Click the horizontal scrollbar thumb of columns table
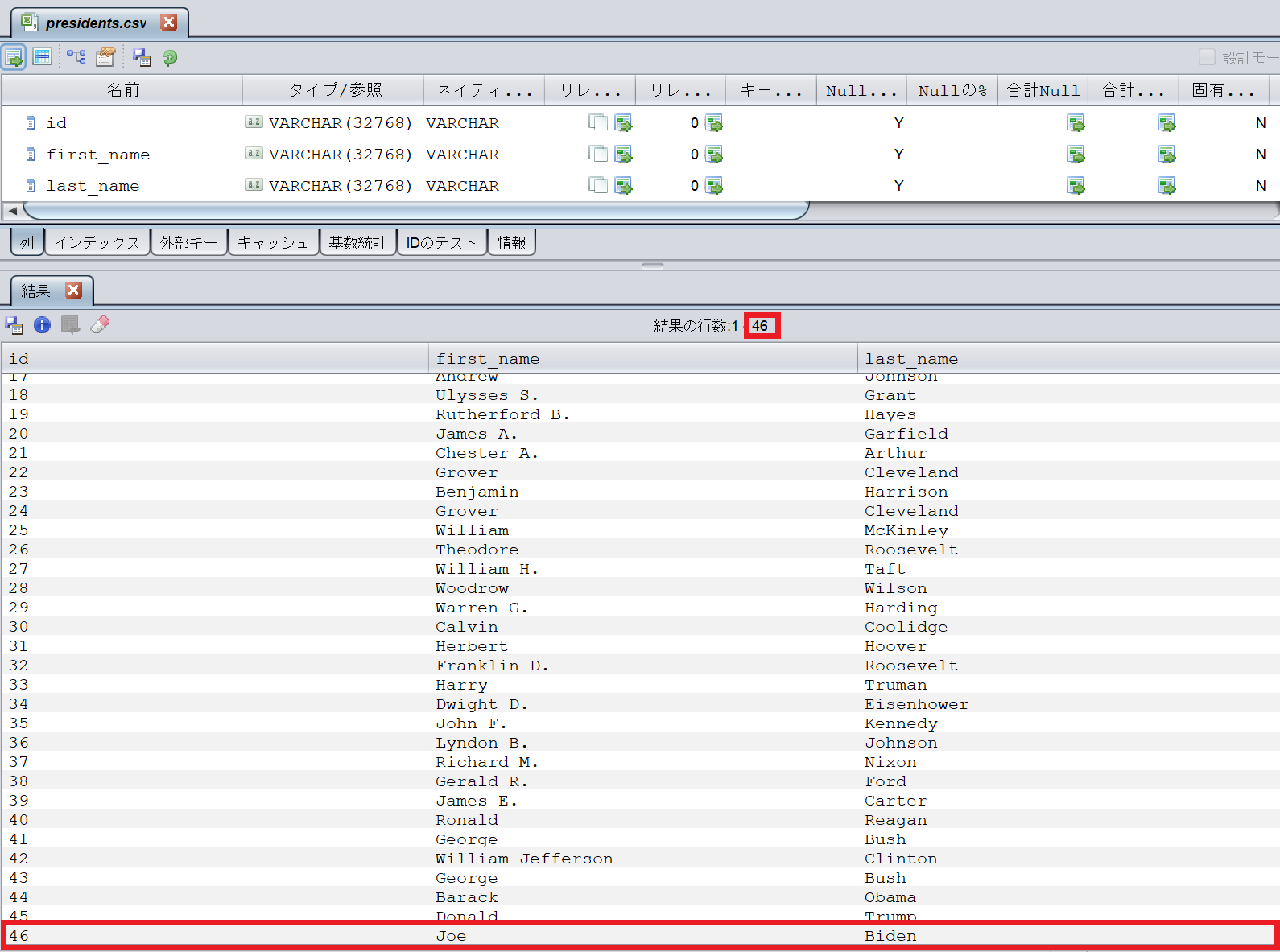Image resolution: width=1280 pixels, height=952 pixels. click(x=416, y=211)
